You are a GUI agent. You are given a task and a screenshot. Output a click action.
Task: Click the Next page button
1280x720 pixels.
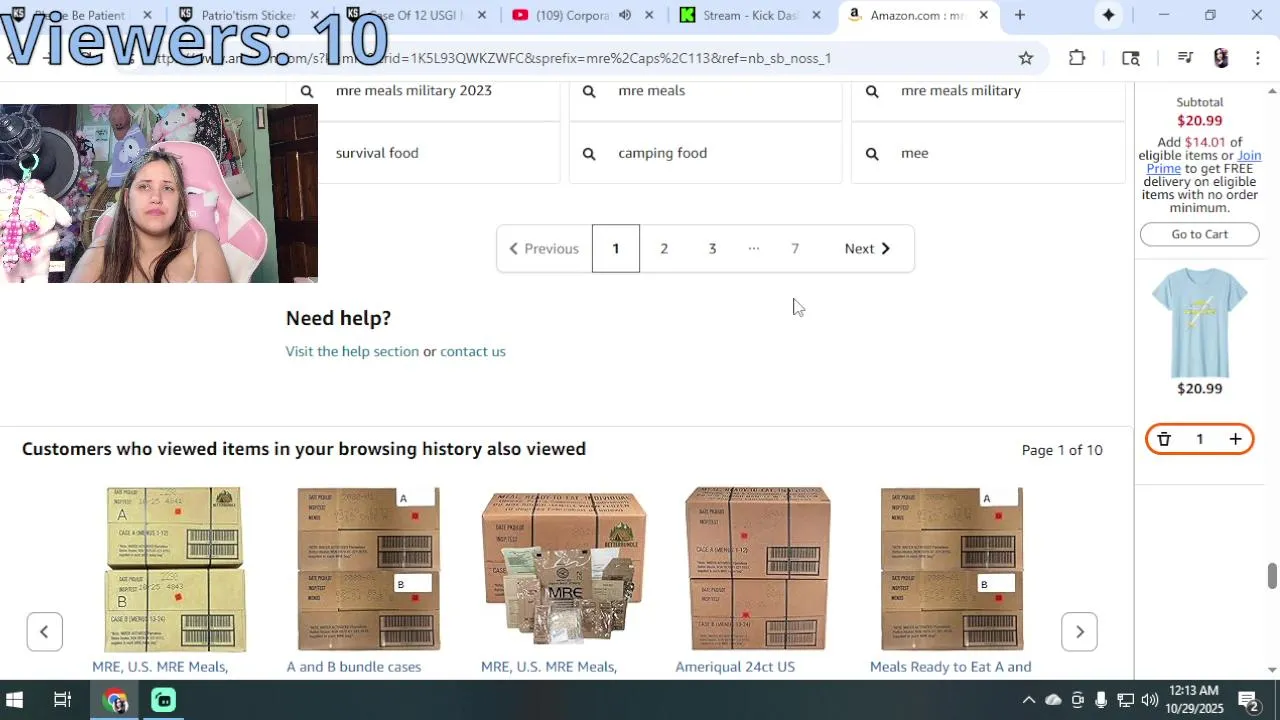pos(867,248)
